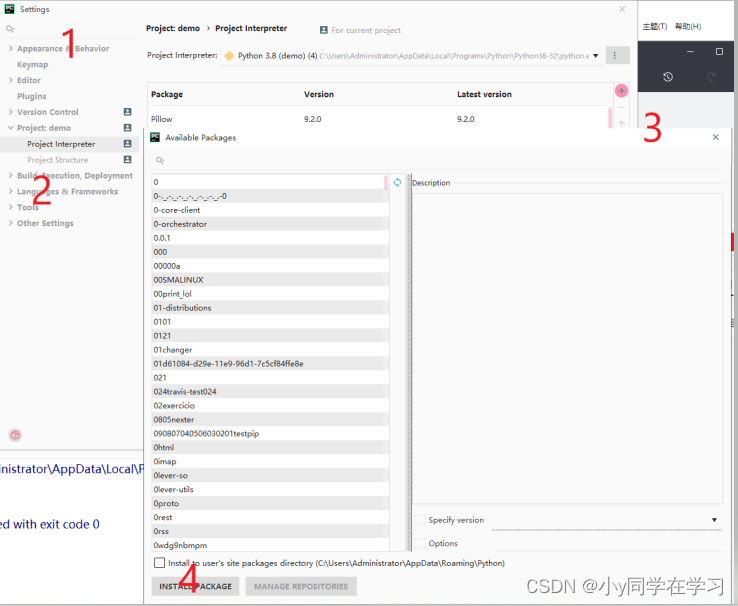The image size is (738, 606).
Task: Click the Package column header
Action: pyautogui.click(x=167, y=94)
